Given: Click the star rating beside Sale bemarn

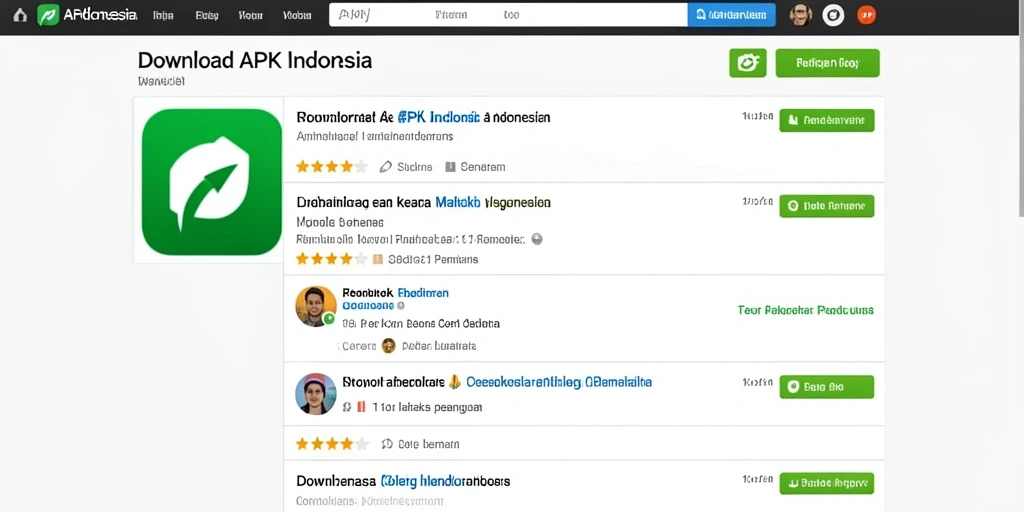Looking at the screenshot, I should tap(333, 444).
